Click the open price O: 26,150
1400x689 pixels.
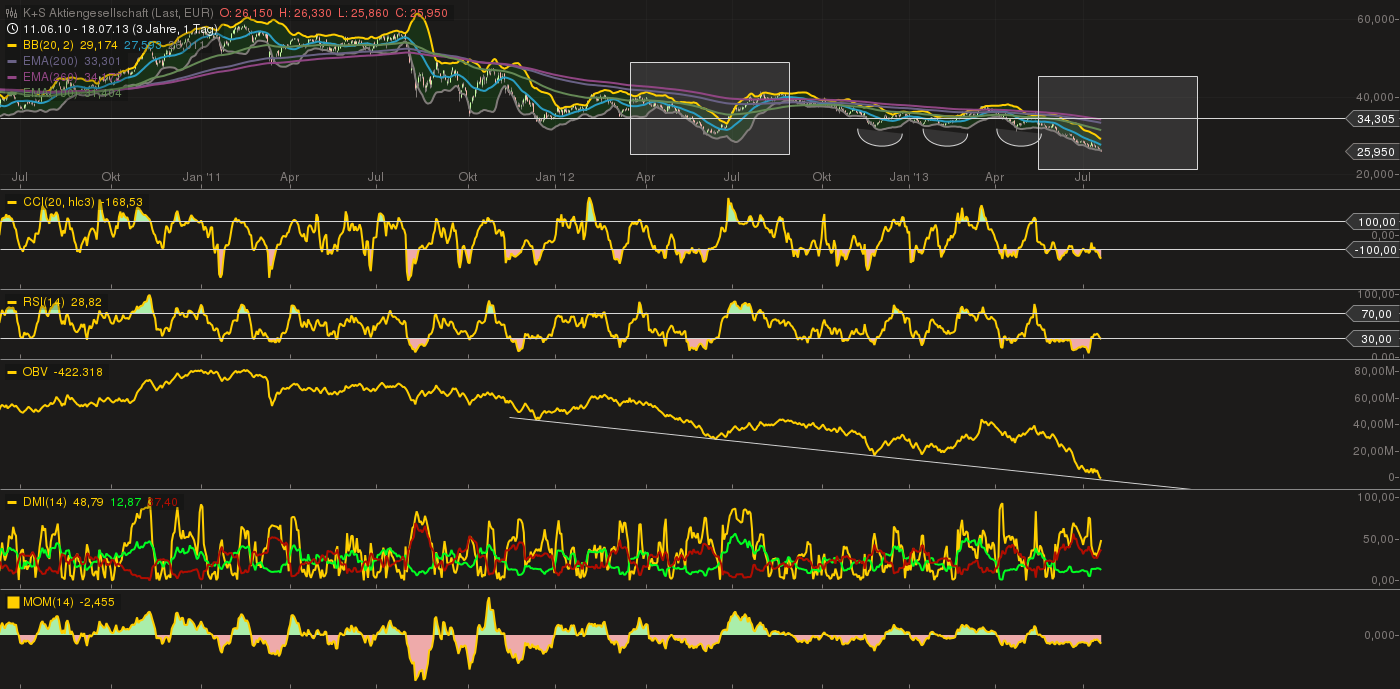tap(246, 13)
